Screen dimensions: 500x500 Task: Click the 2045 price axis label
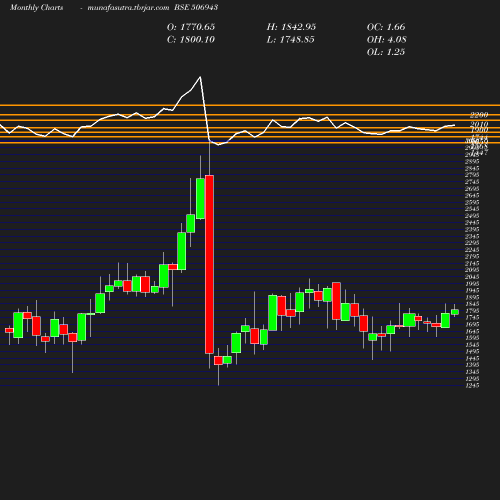[x=472, y=277]
